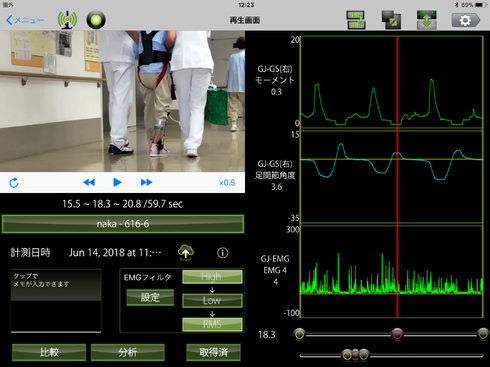Viewport: 490px width, 367px height.
Task: Tap the 15.5 ~ 18.3 ~ 20.8 time range text
Action: [122, 204]
